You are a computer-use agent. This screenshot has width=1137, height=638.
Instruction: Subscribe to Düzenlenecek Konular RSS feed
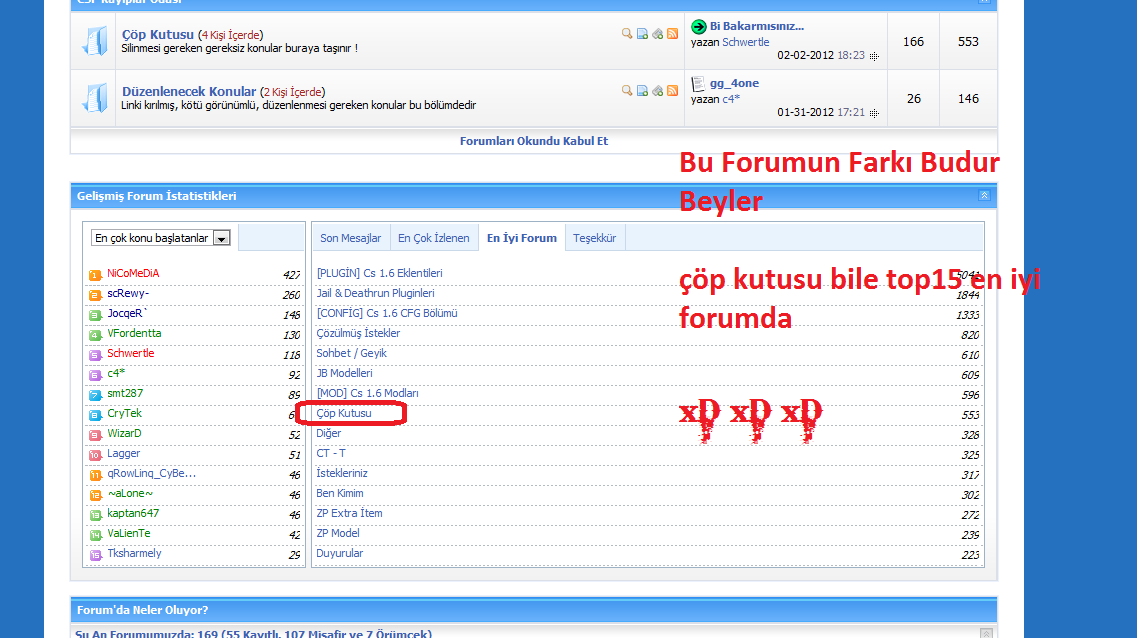point(672,90)
